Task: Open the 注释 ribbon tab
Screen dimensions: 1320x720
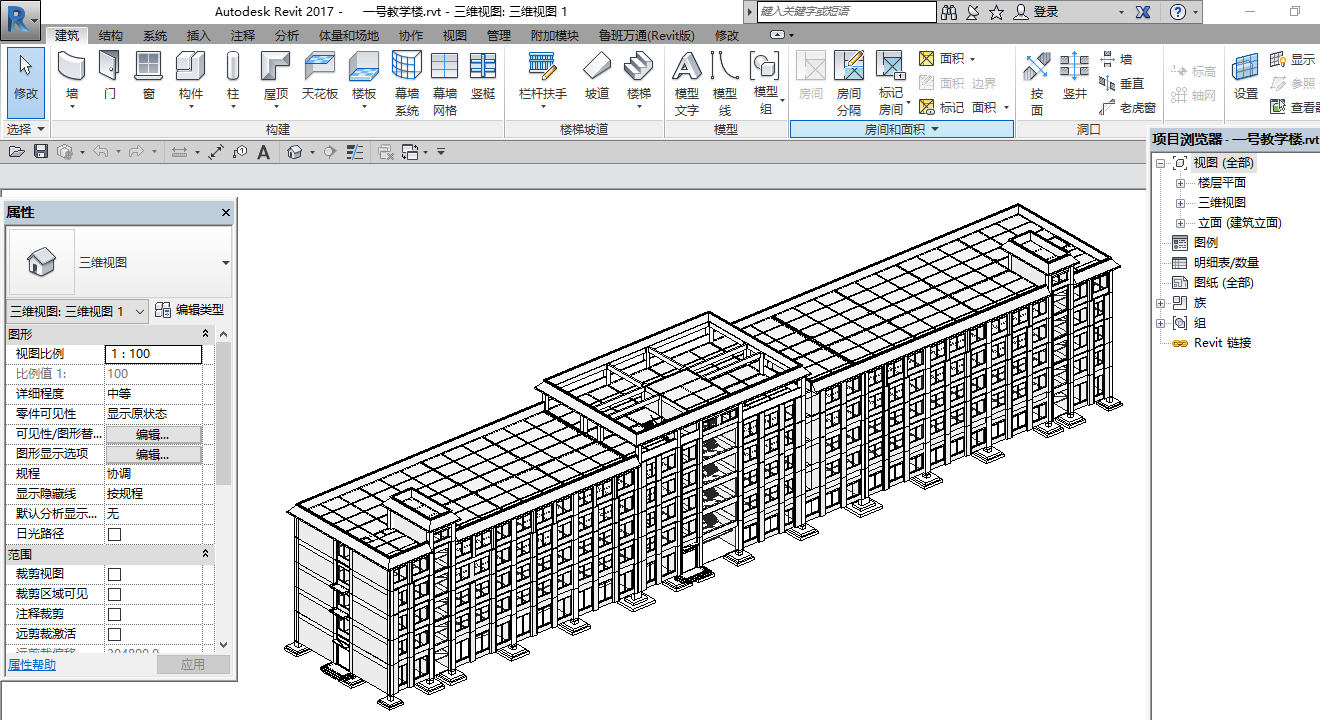Action: point(242,35)
